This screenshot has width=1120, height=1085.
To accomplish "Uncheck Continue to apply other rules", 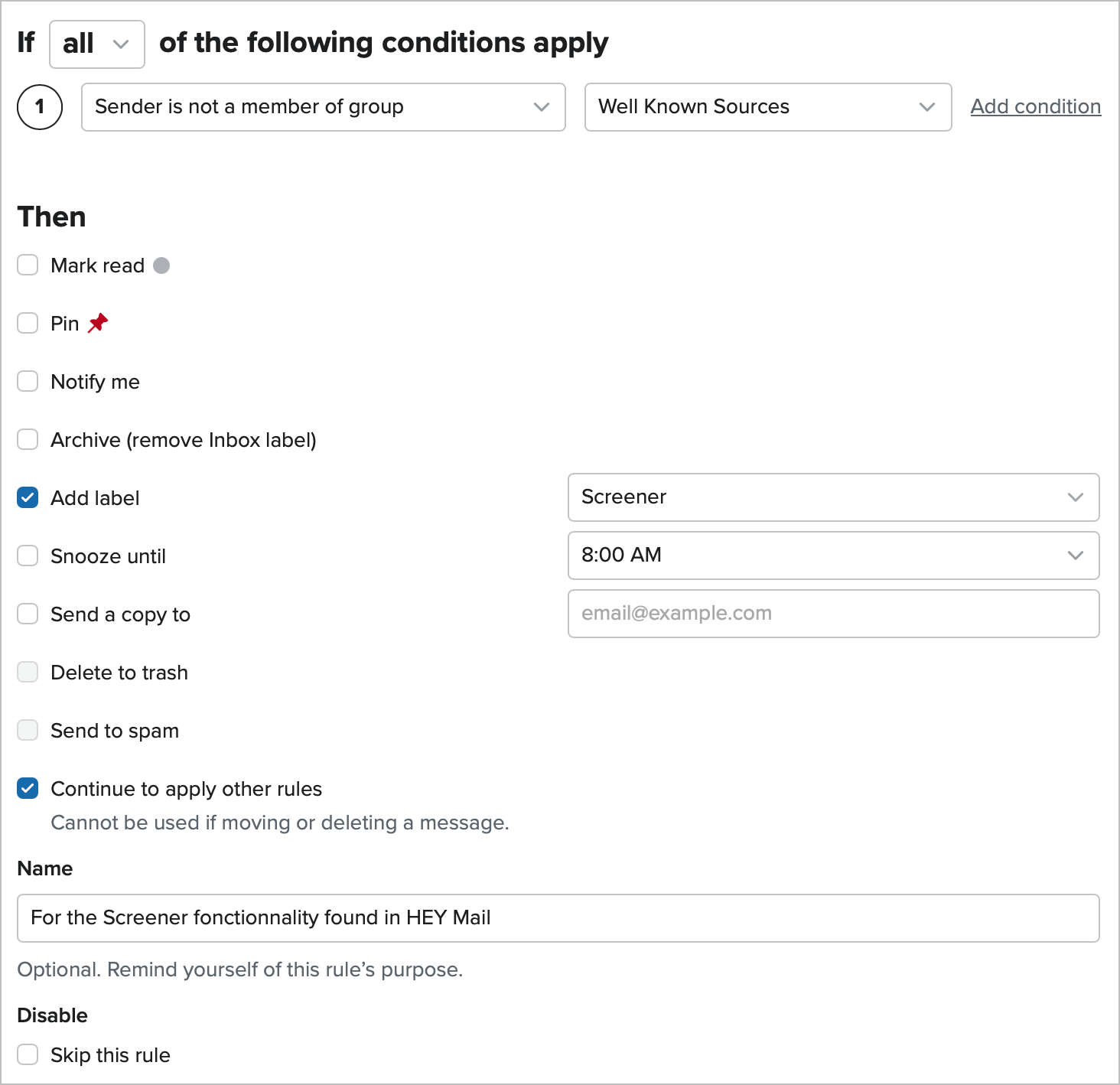I will (x=28, y=789).
